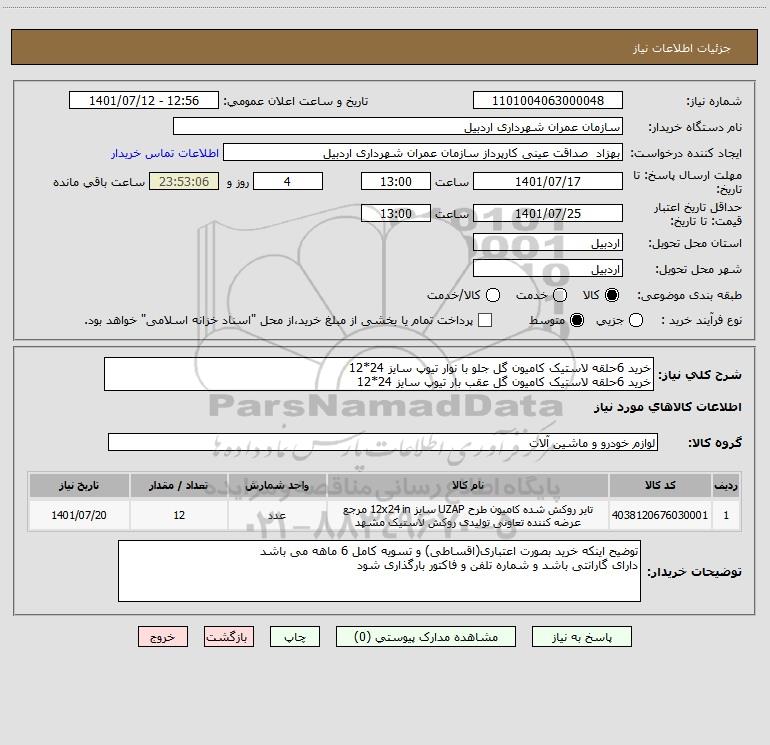The image size is (770, 745).
Task: Click response deadline date 1401/07/17 field
Action: point(548,181)
